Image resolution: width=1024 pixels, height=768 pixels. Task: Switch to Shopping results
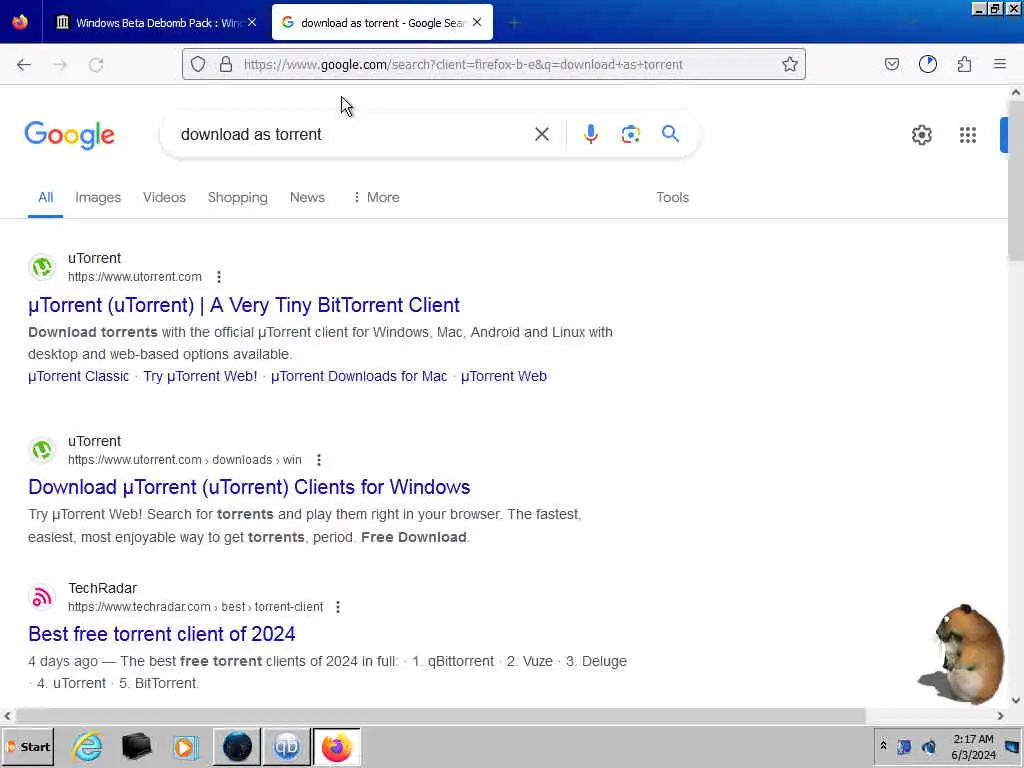(x=238, y=197)
